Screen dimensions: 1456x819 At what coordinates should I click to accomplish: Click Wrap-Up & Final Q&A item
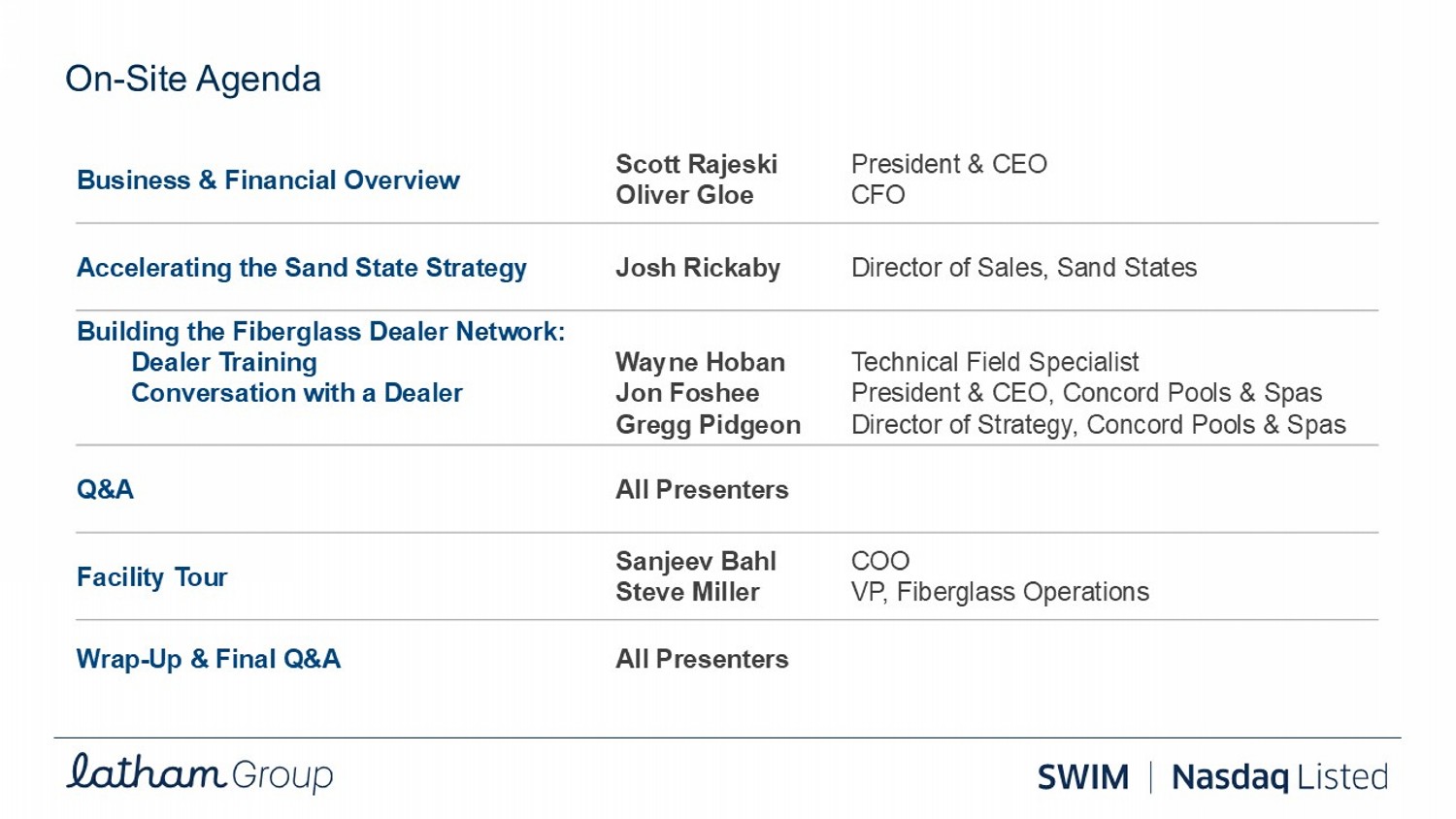[209, 659]
